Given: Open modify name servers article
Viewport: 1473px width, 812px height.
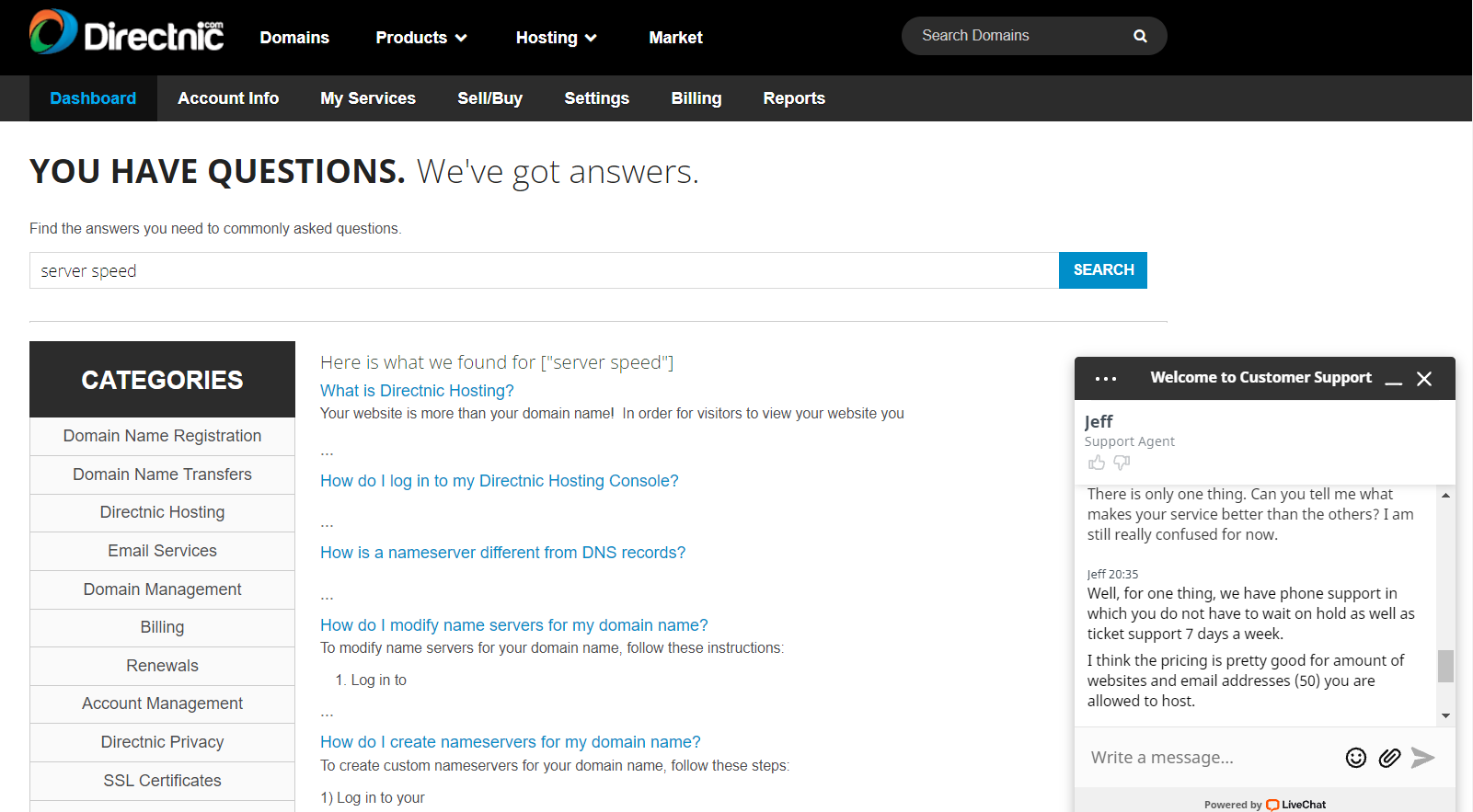Looking at the screenshot, I should click(514, 625).
